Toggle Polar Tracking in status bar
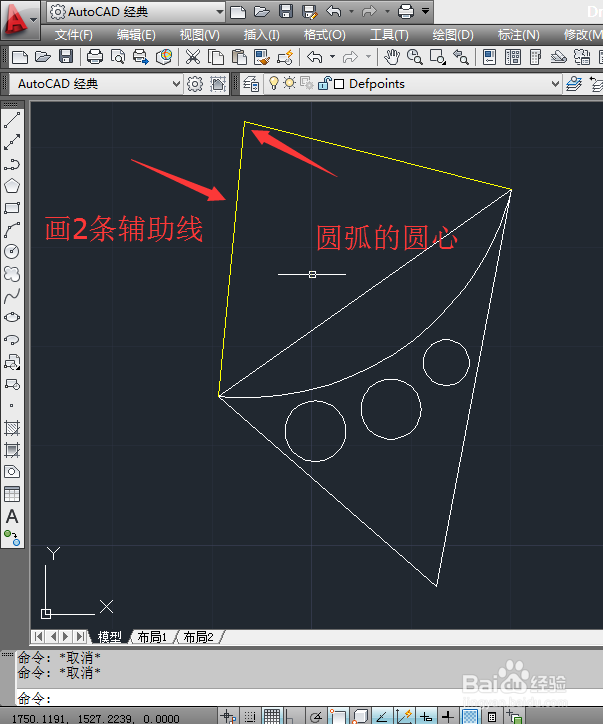 [316, 717]
